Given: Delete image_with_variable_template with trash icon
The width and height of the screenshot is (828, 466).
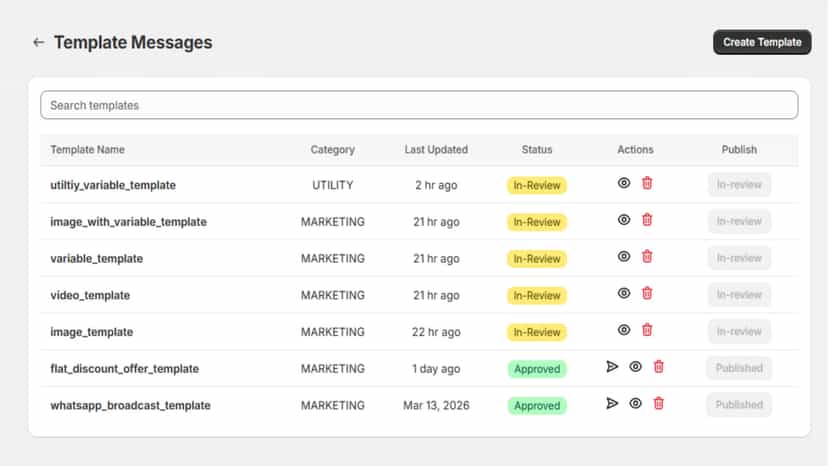Looking at the screenshot, I should pos(647,220).
